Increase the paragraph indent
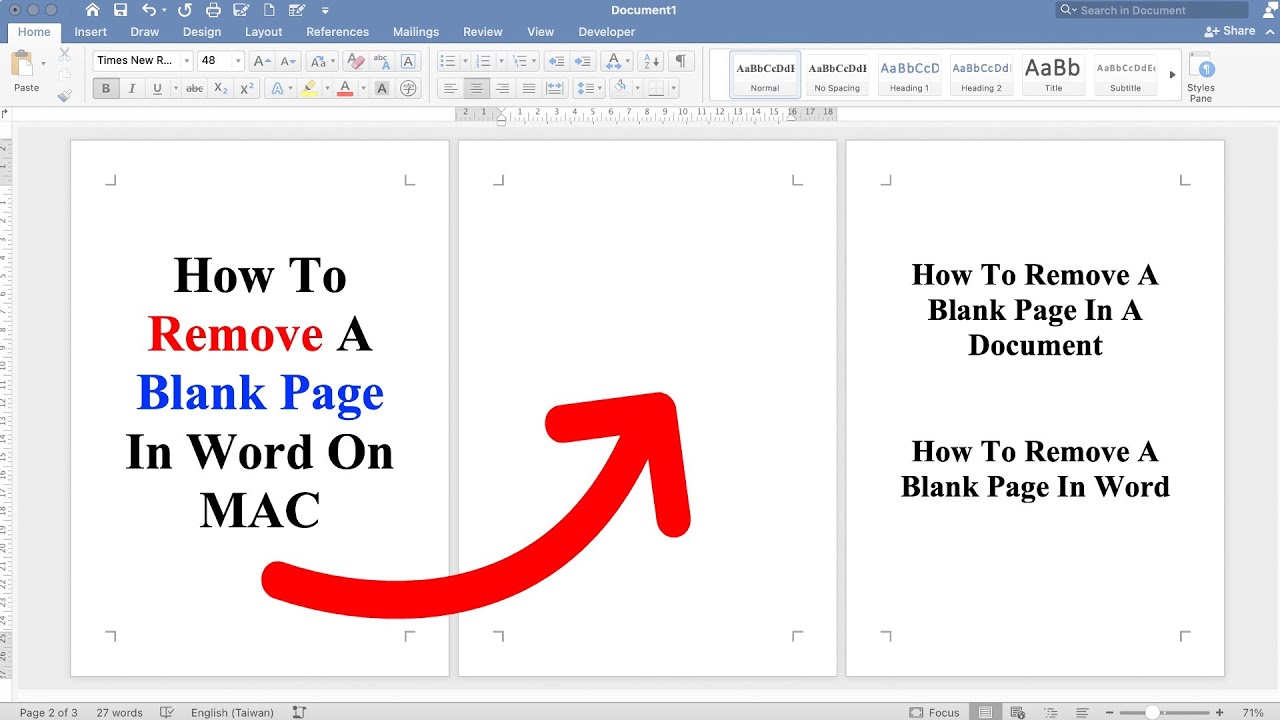 point(583,61)
